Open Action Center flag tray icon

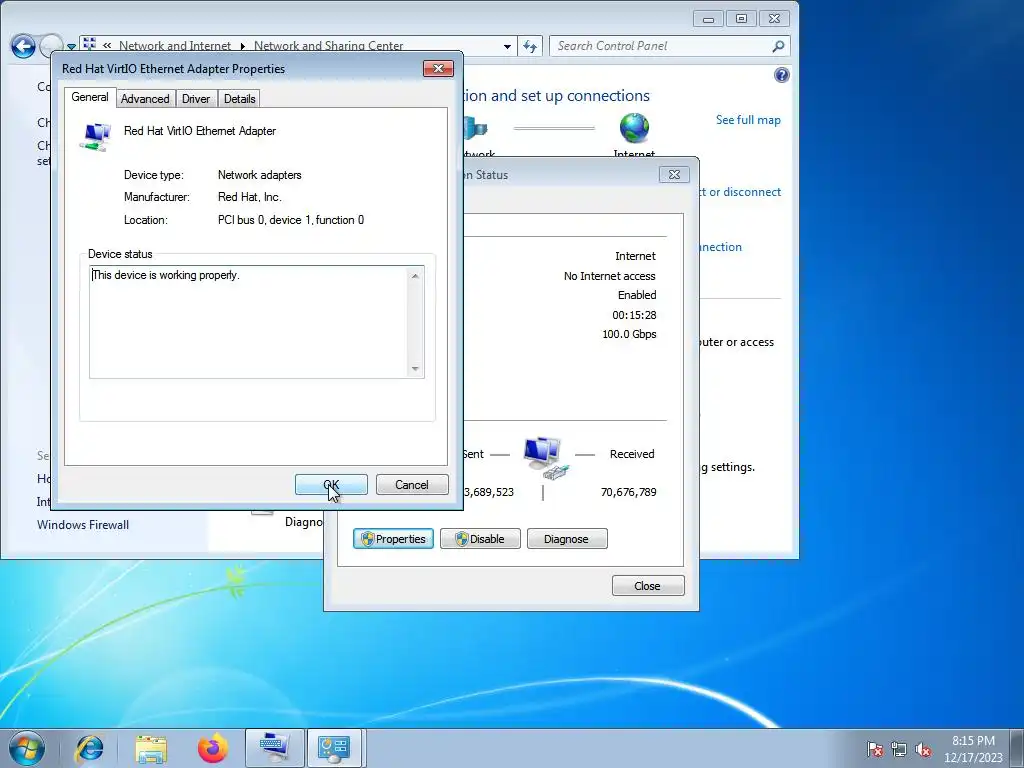875,749
